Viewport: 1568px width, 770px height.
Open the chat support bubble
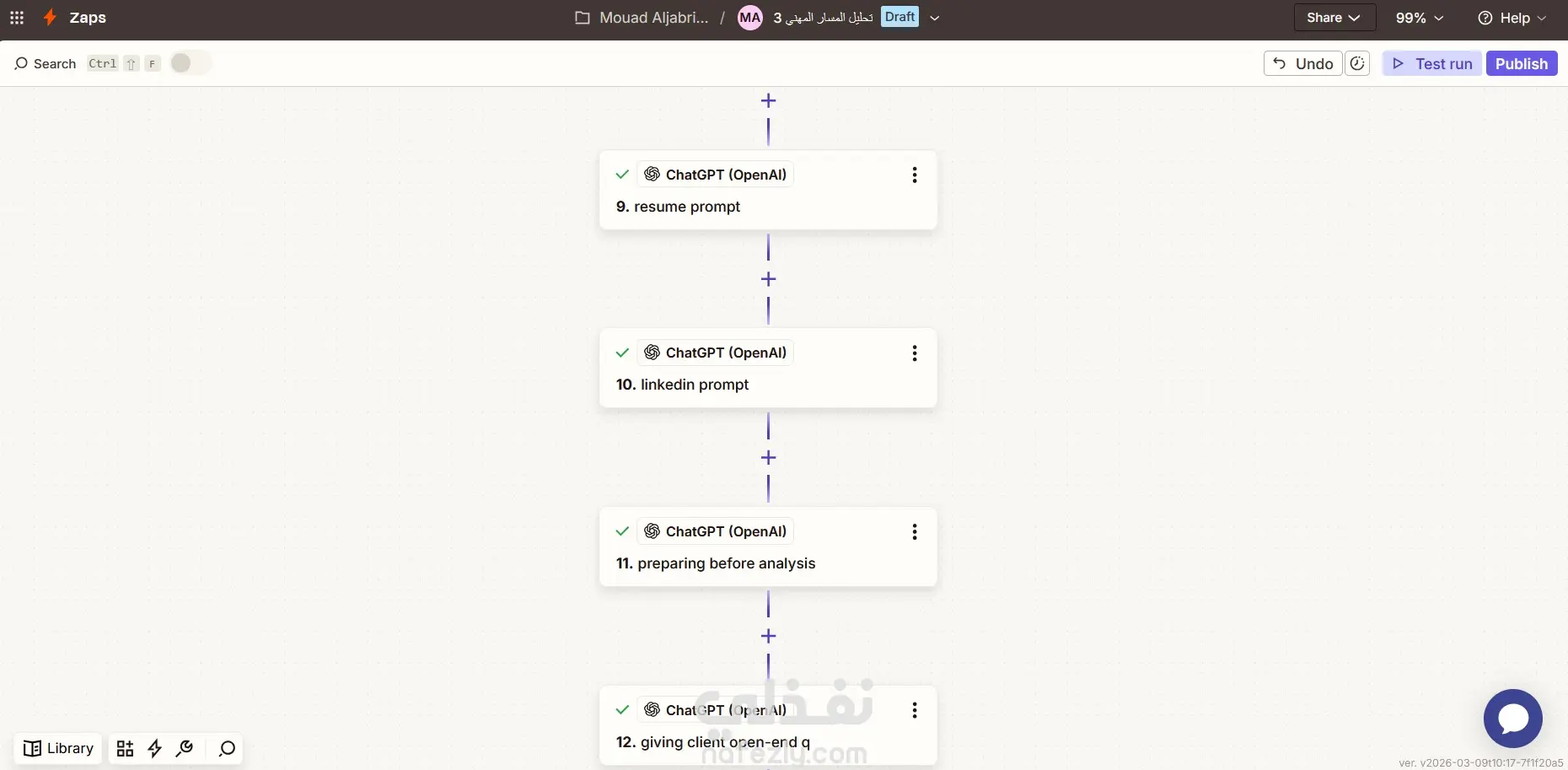[1512, 719]
